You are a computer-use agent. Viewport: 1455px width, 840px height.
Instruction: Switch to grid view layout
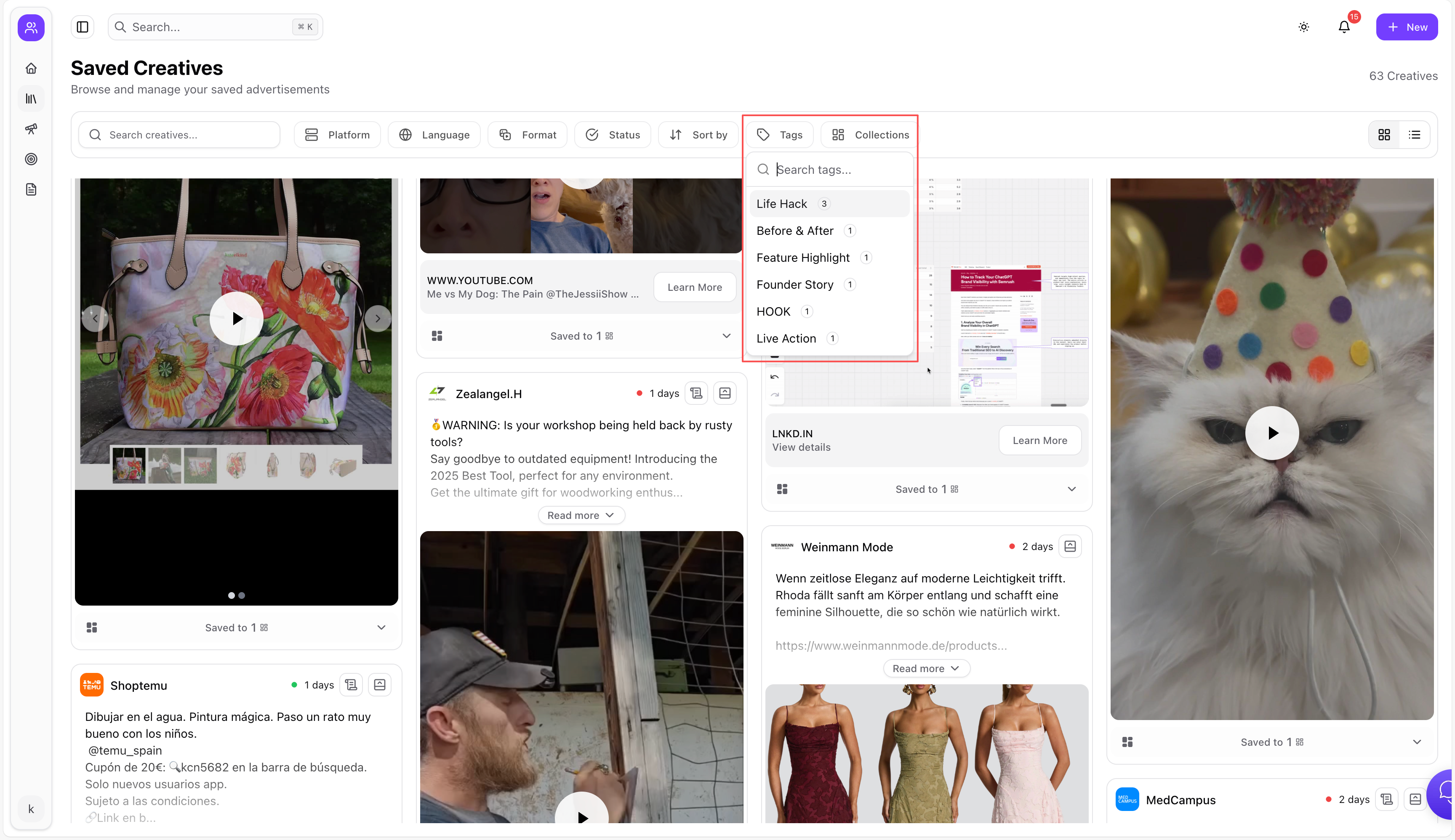[1384, 135]
